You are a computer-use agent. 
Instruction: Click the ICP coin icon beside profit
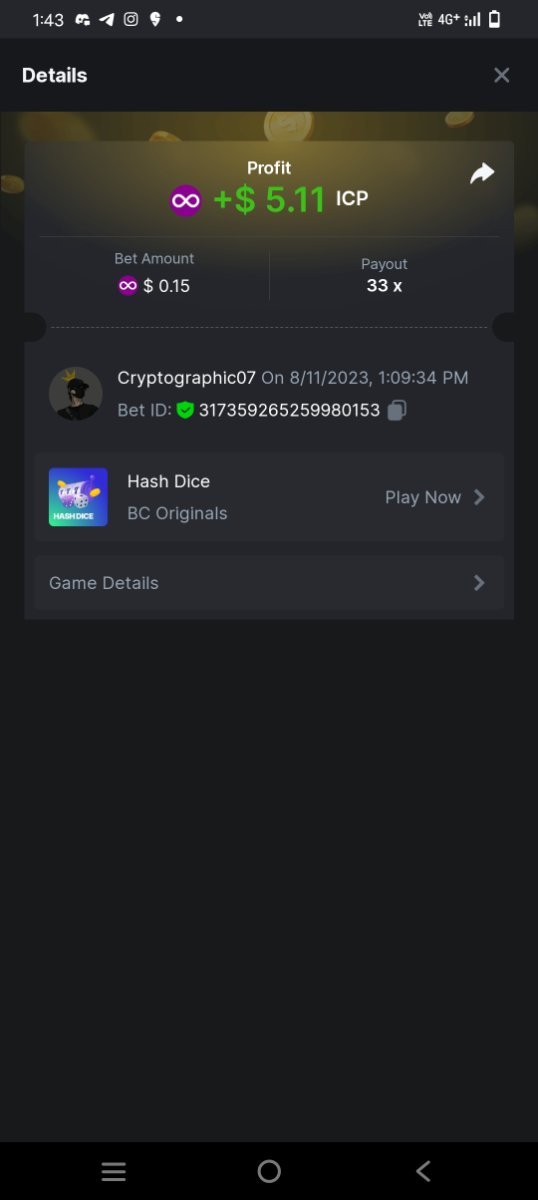[x=186, y=200]
